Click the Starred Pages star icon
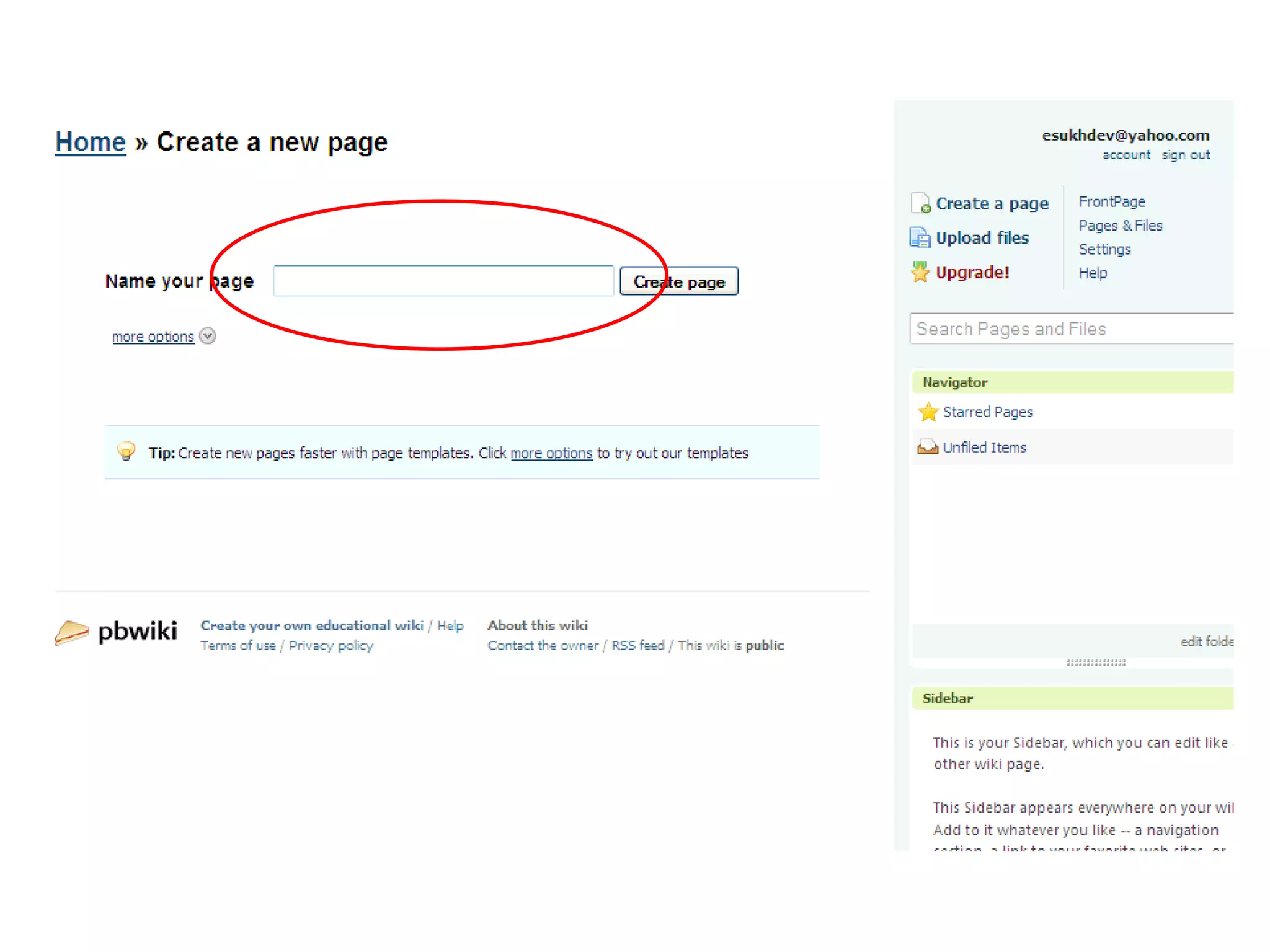Viewport: 1270px width, 952px height. coord(928,412)
